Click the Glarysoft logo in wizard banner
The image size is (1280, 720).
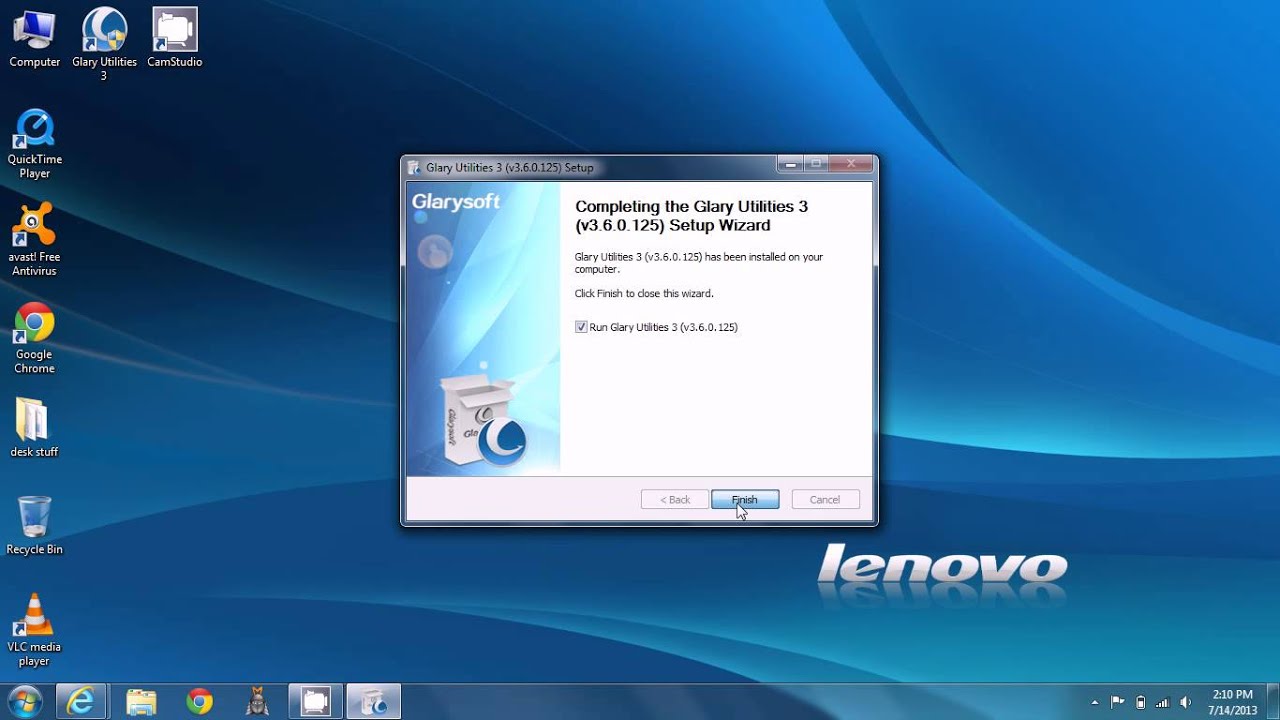pos(456,202)
